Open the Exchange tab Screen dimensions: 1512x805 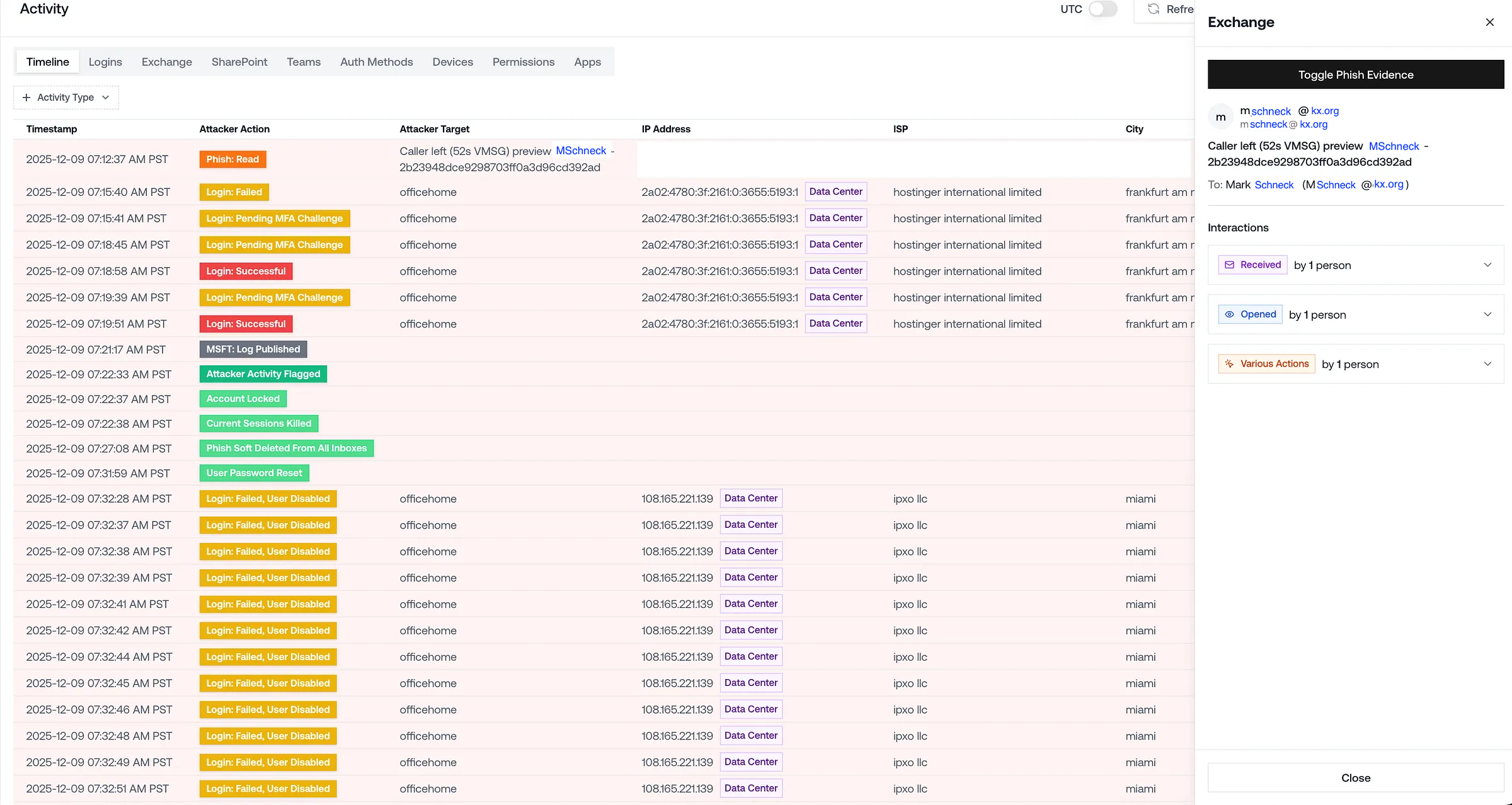167,62
